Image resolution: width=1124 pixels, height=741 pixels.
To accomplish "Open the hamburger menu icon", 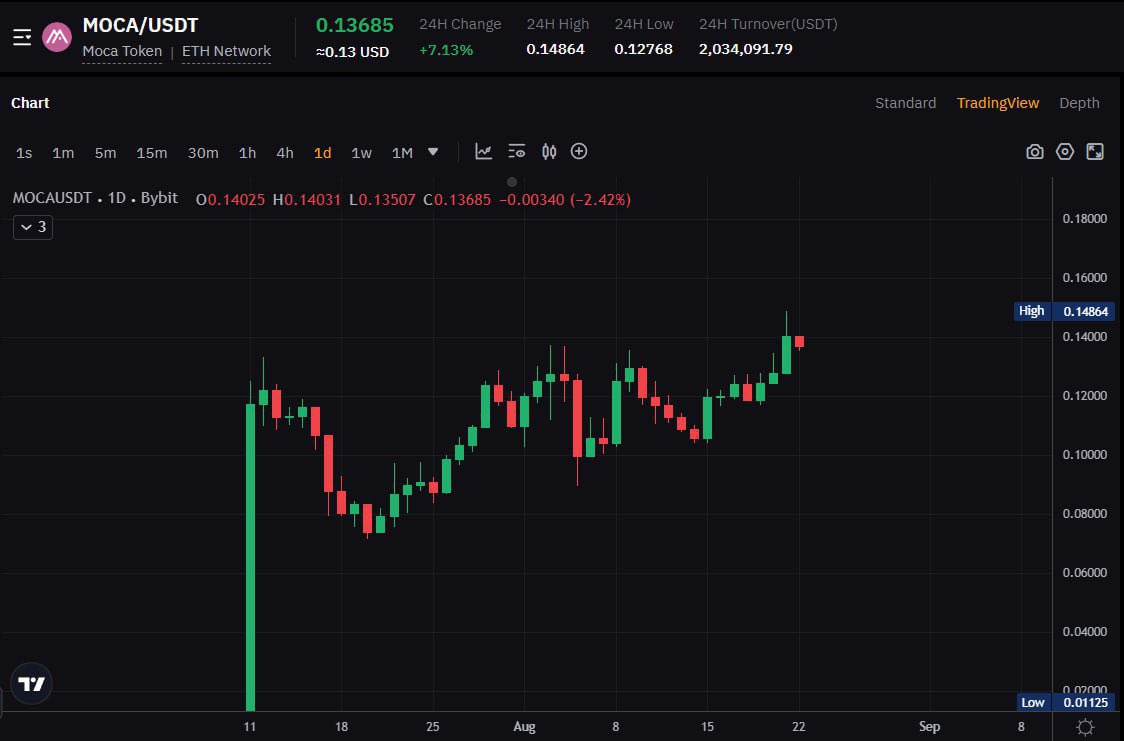I will coord(22,37).
